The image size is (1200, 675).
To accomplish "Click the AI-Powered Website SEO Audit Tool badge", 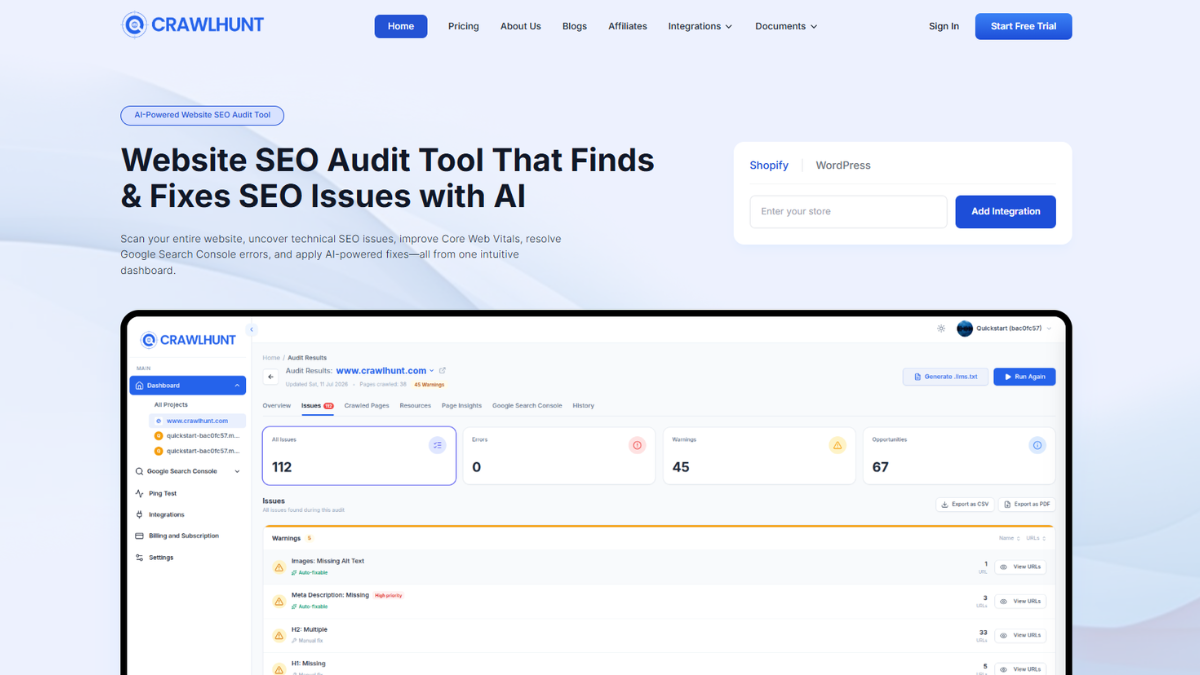I will click(202, 115).
